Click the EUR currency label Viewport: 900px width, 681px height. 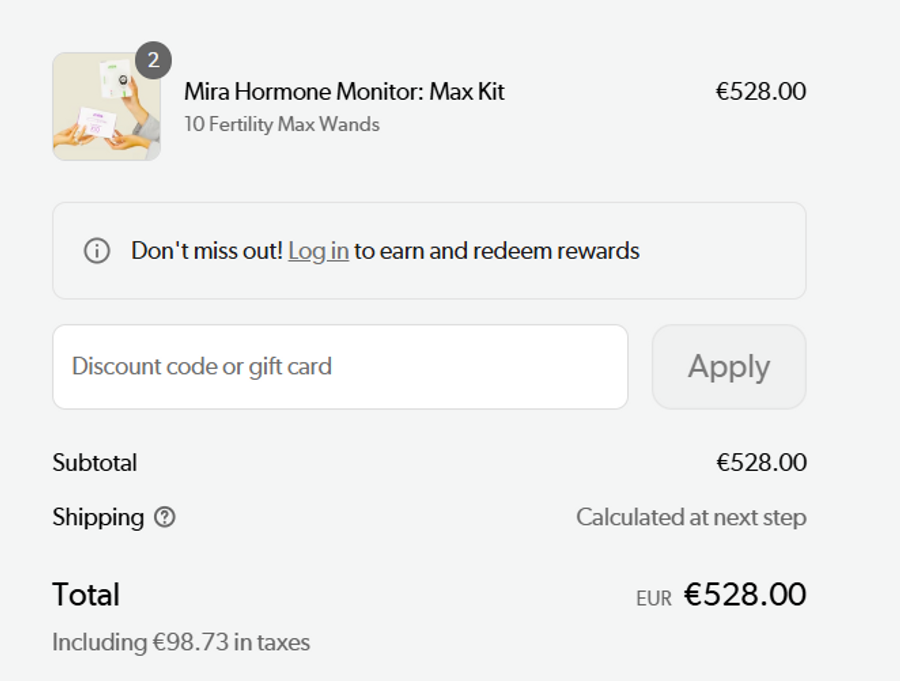(x=654, y=599)
